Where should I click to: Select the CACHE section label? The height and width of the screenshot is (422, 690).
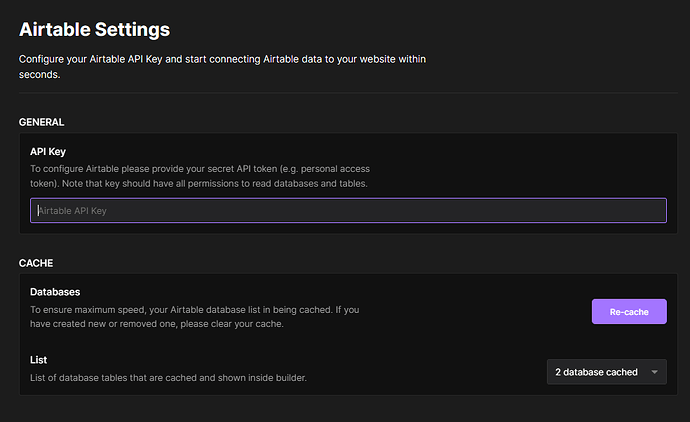[36, 263]
